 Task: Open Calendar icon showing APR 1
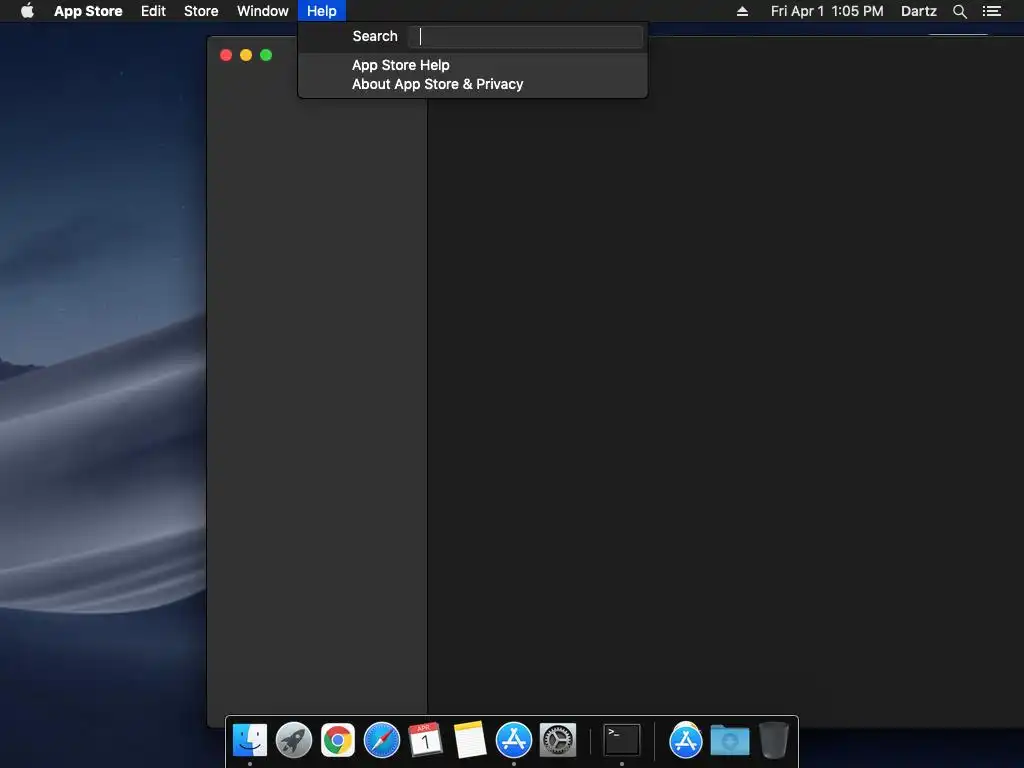[x=426, y=741]
